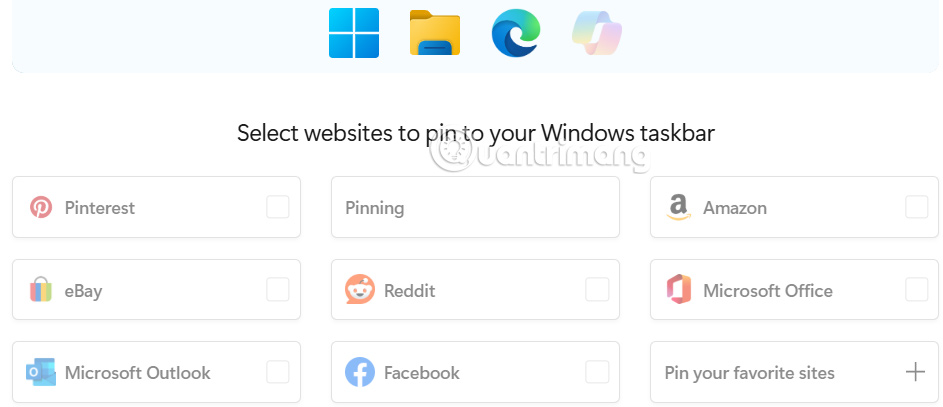
Task: Click the Pinning card
Action: (x=475, y=208)
